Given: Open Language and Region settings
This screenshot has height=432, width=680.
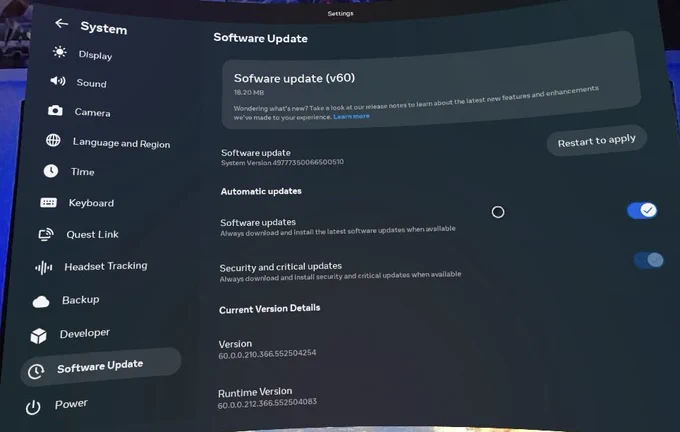Looking at the screenshot, I should point(121,143).
